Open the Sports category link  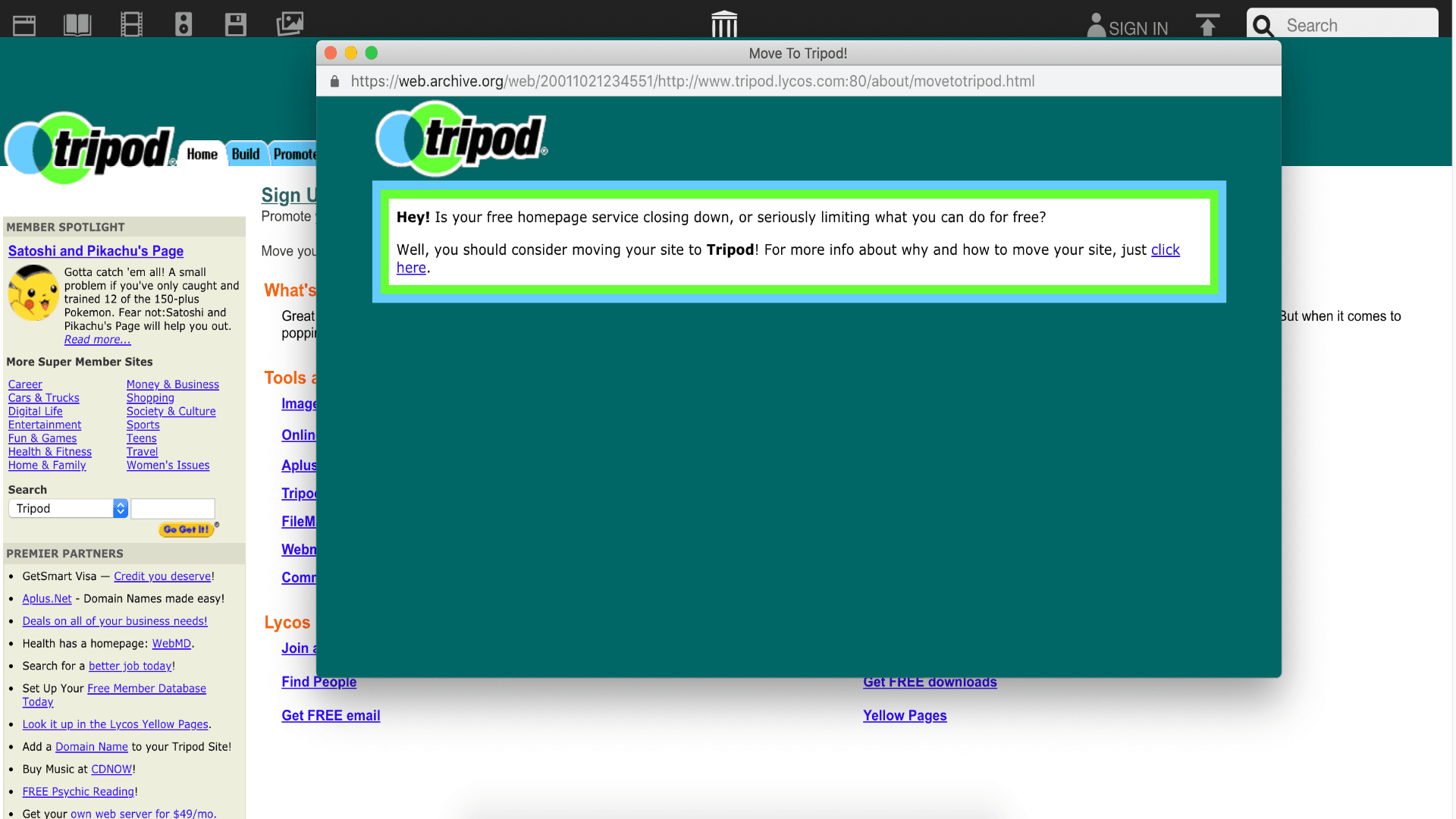point(143,425)
